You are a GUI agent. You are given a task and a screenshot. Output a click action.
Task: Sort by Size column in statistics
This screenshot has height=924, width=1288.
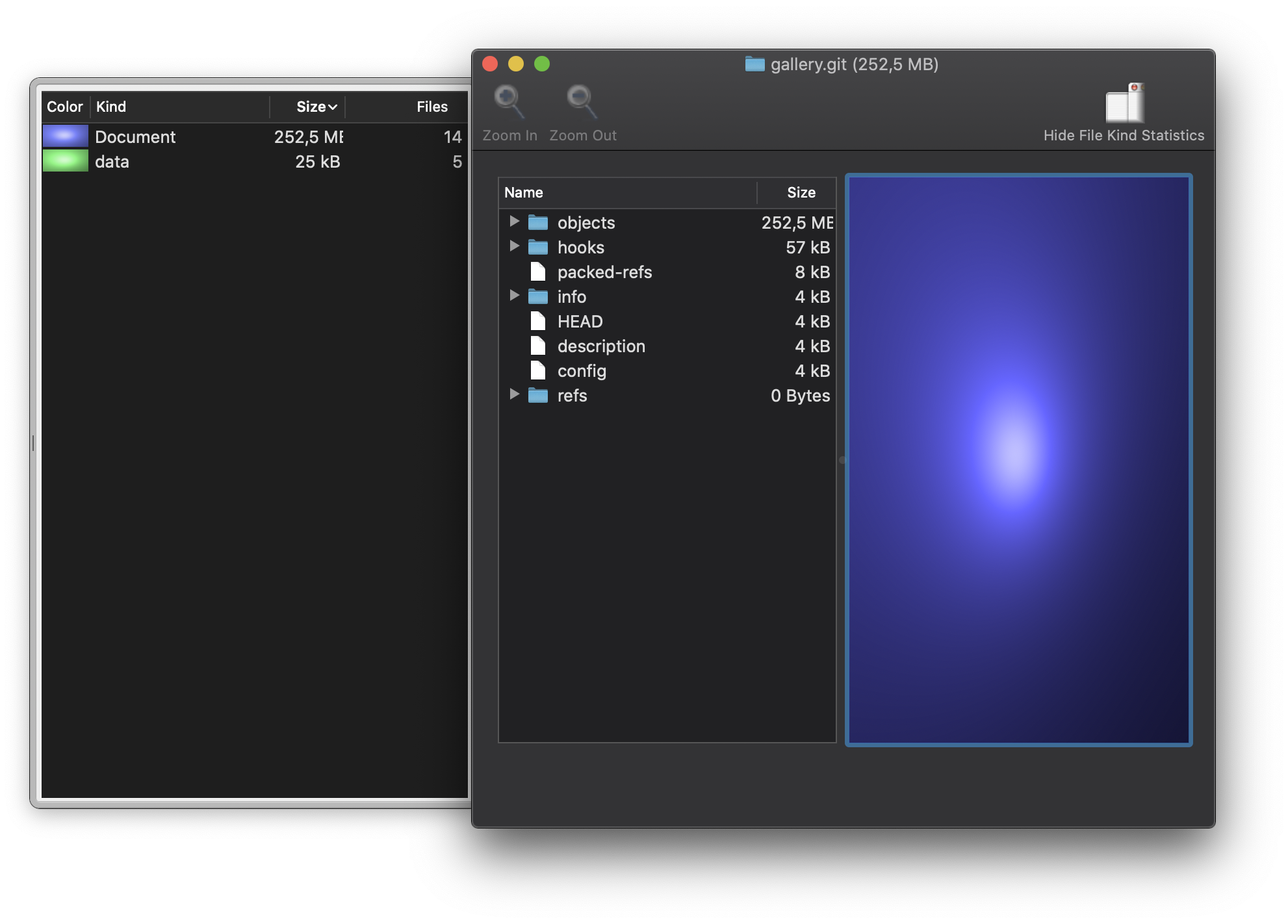[311, 107]
